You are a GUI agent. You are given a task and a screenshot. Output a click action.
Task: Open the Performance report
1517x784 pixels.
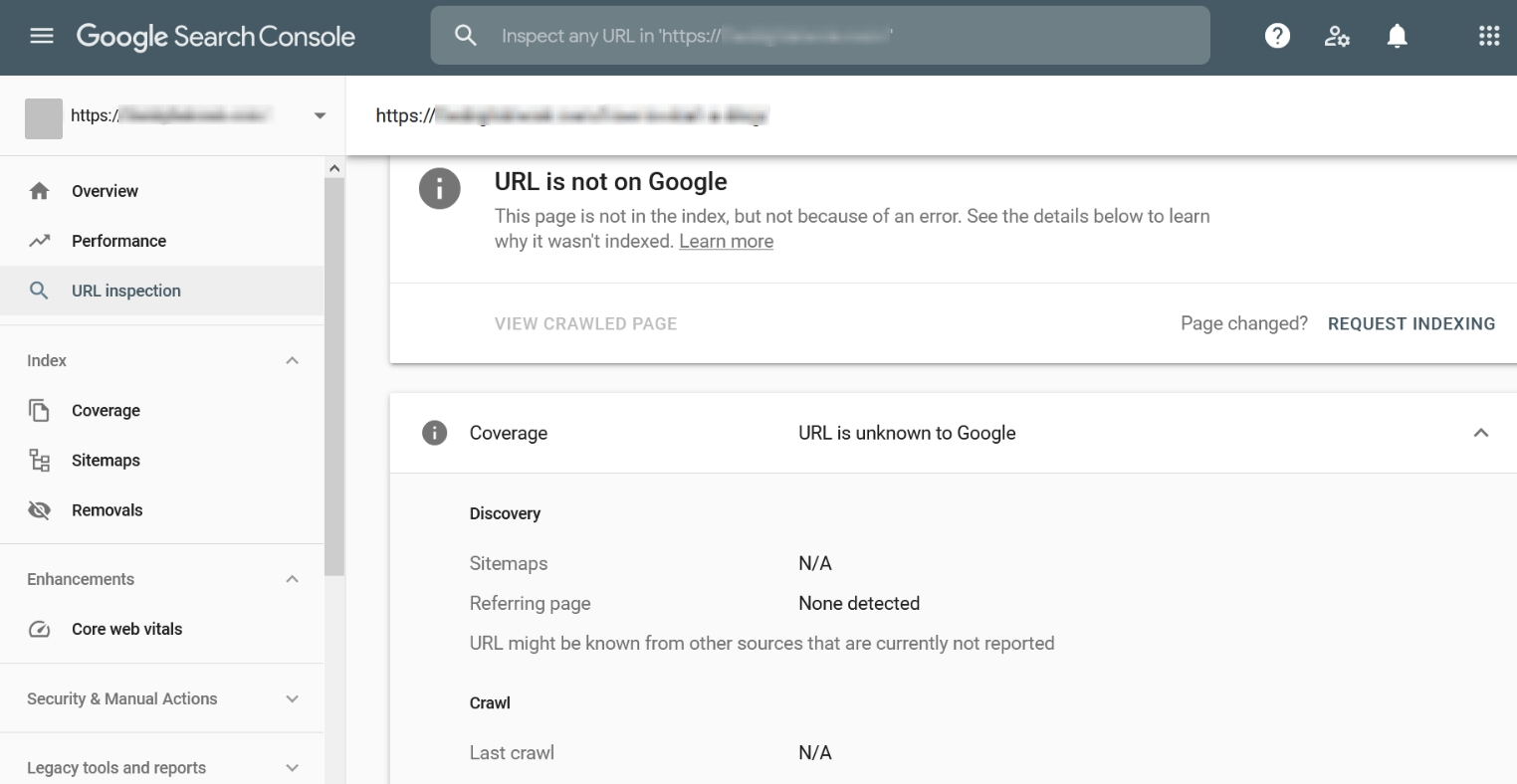click(162, 241)
